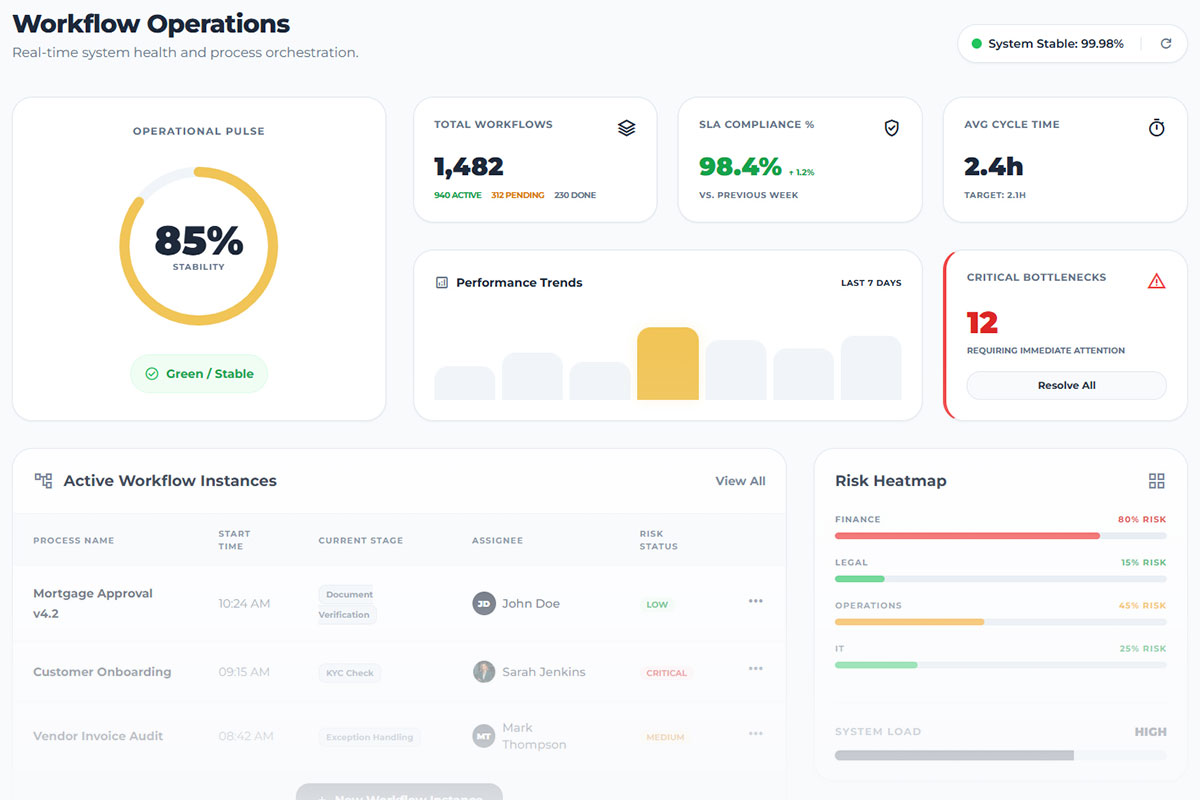Click the Green / Stable status badge
The width and height of the screenshot is (1200, 800).
(x=199, y=374)
